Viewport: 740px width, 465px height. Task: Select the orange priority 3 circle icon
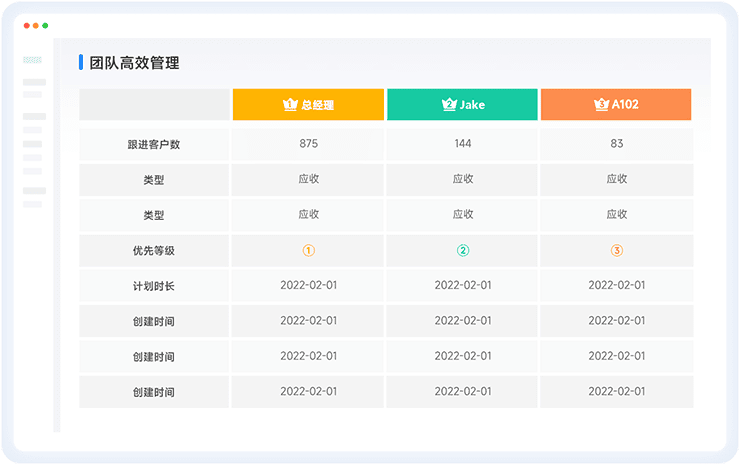coord(616,251)
